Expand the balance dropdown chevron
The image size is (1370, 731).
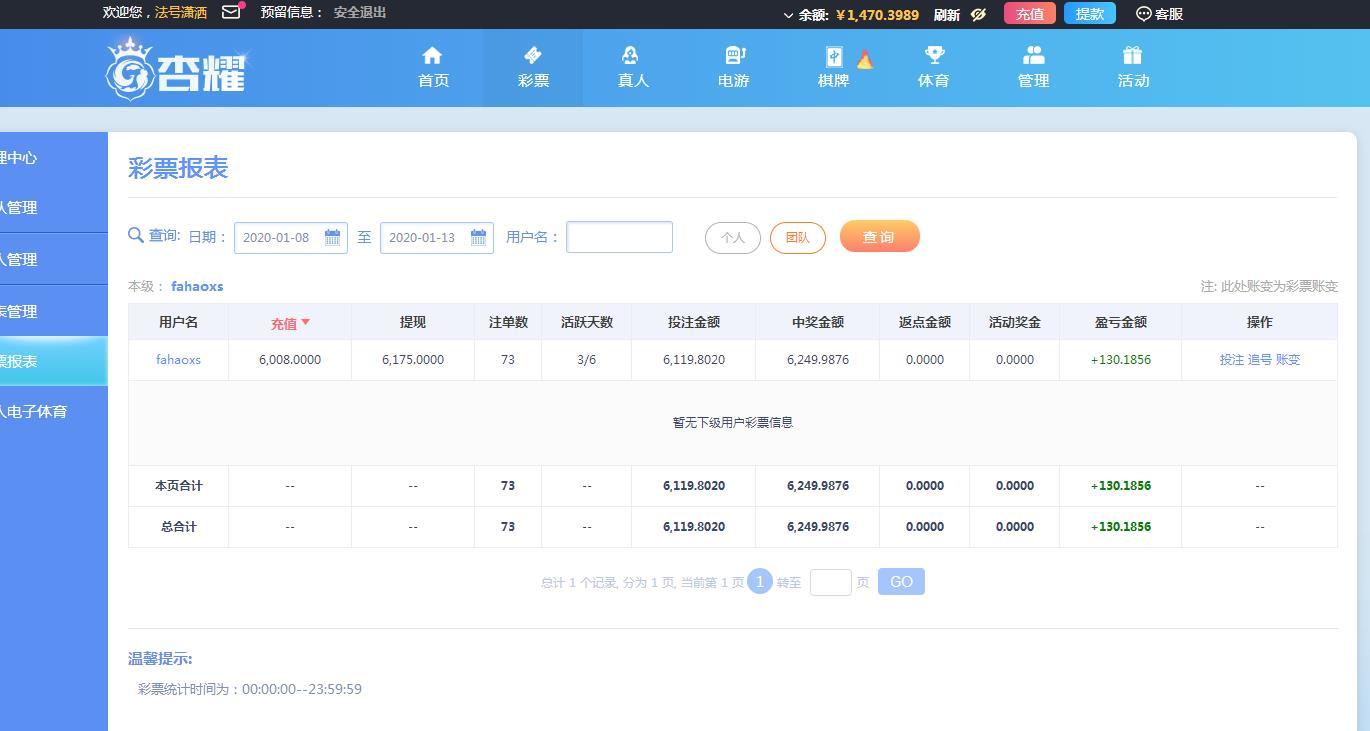[788, 15]
